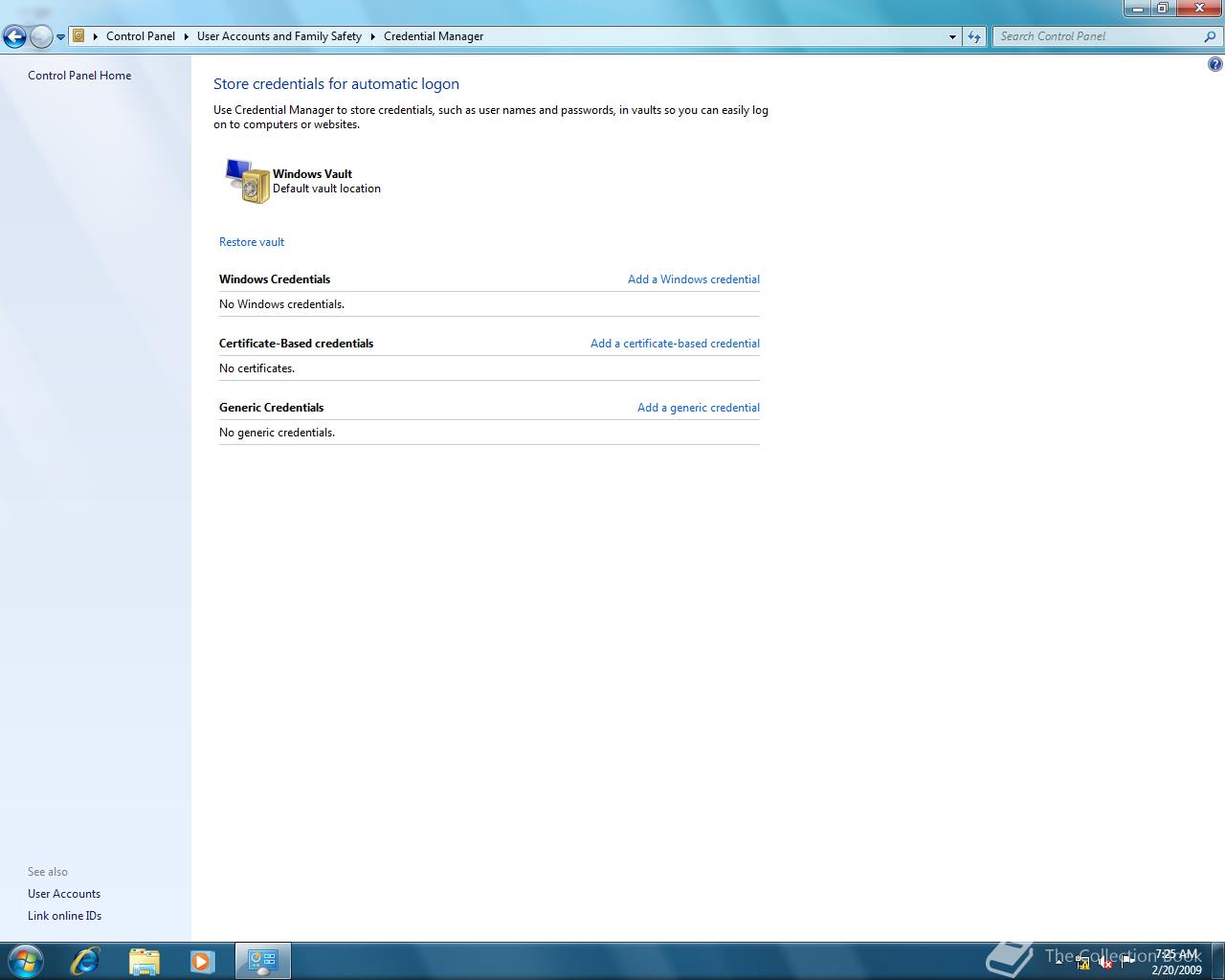Screen dimensions: 1225x980
Task: Click the search magnifier icon
Action: tap(1211, 36)
